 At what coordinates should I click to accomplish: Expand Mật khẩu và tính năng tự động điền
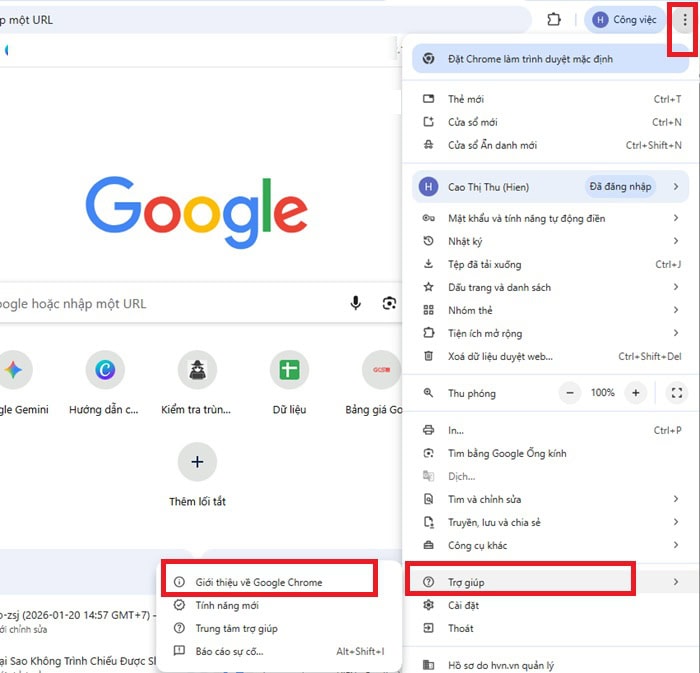pos(551,218)
